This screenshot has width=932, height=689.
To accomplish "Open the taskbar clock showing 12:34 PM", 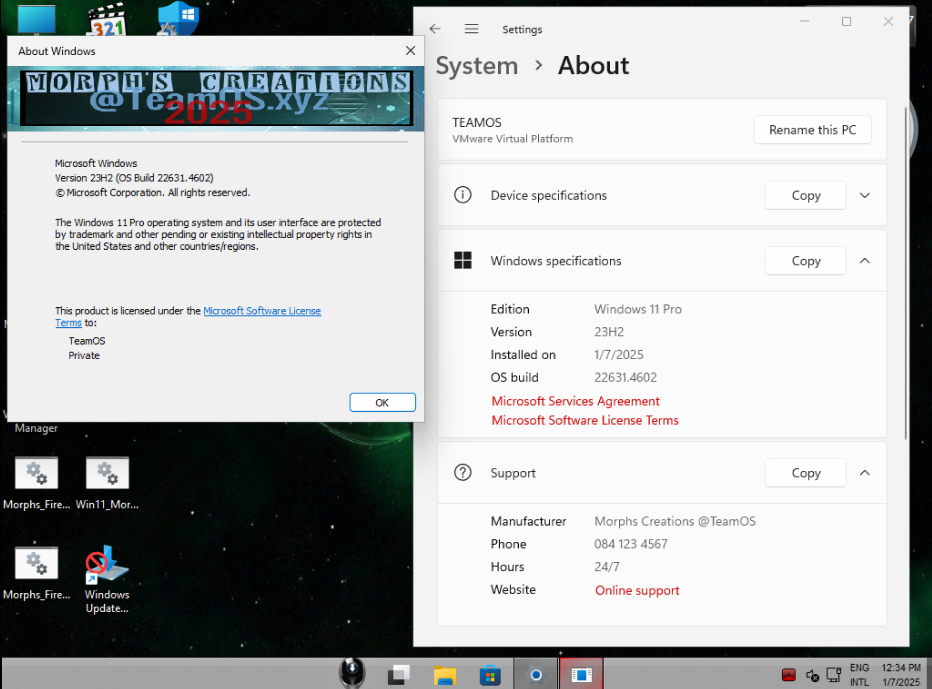I will point(901,675).
